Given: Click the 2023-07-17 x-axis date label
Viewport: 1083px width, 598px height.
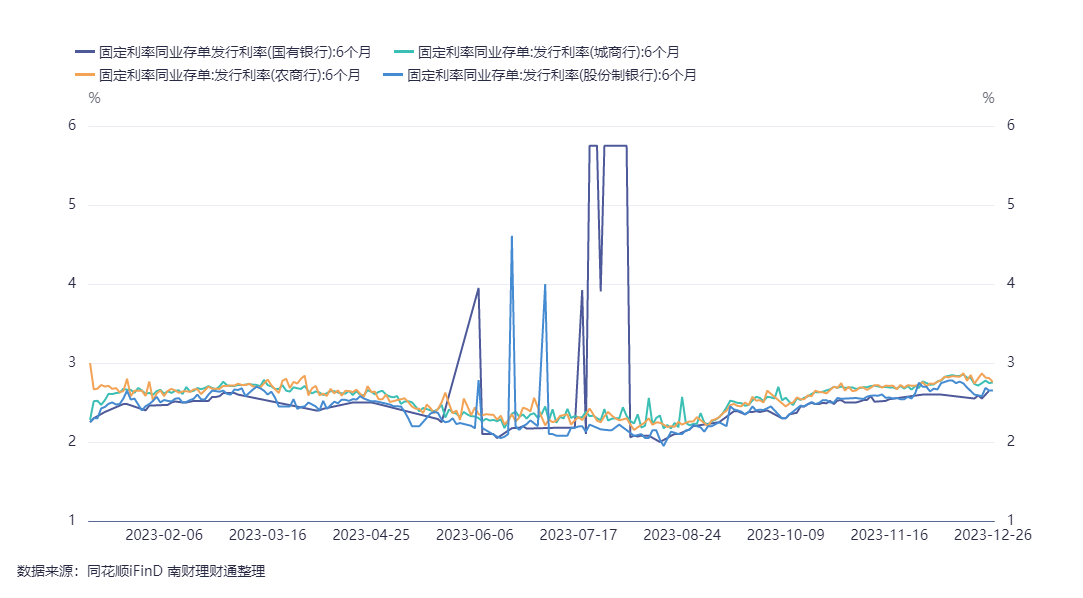Looking at the screenshot, I should tap(578, 535).
